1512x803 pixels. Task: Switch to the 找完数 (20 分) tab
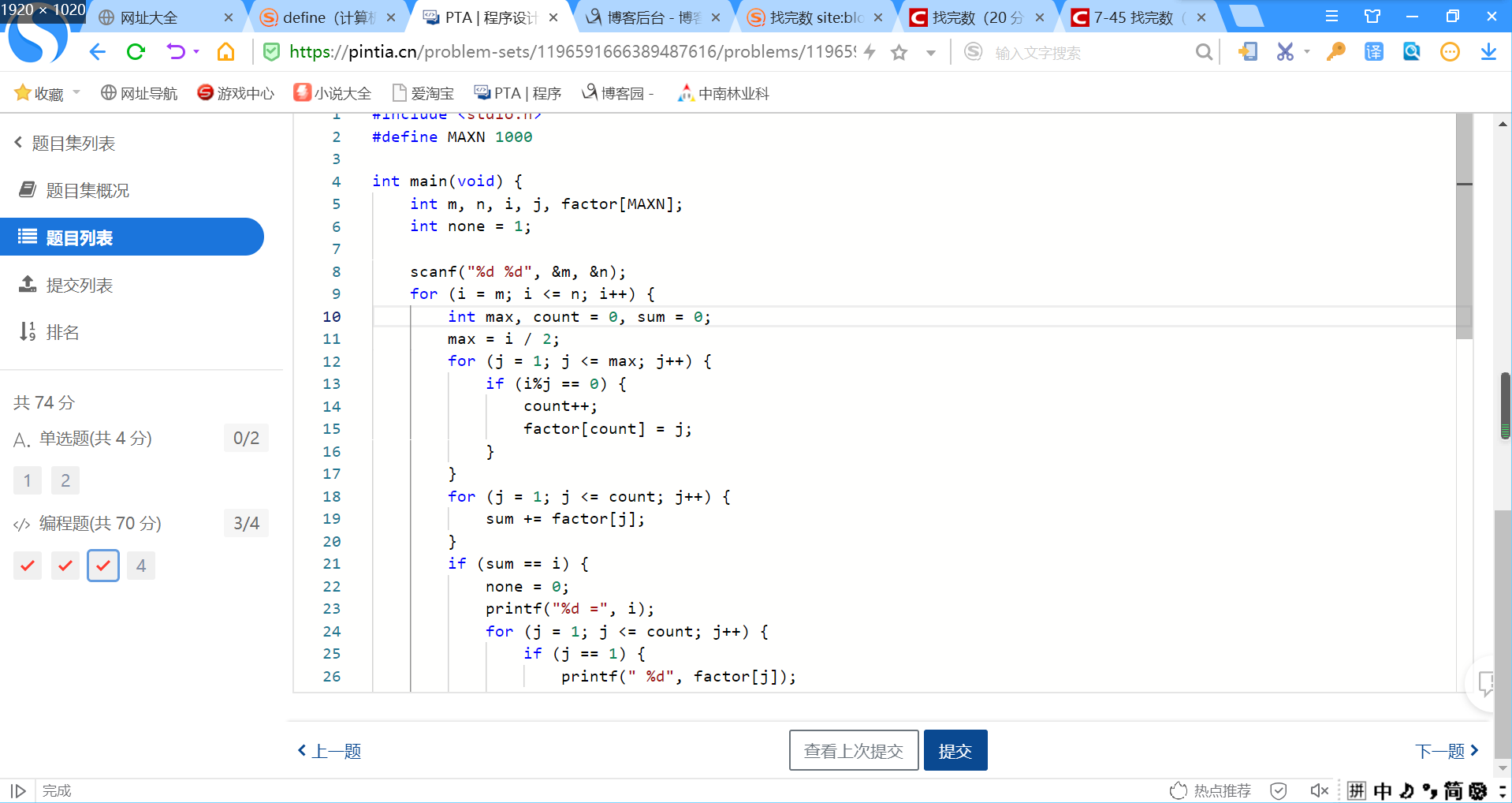[x=978, y=17]
